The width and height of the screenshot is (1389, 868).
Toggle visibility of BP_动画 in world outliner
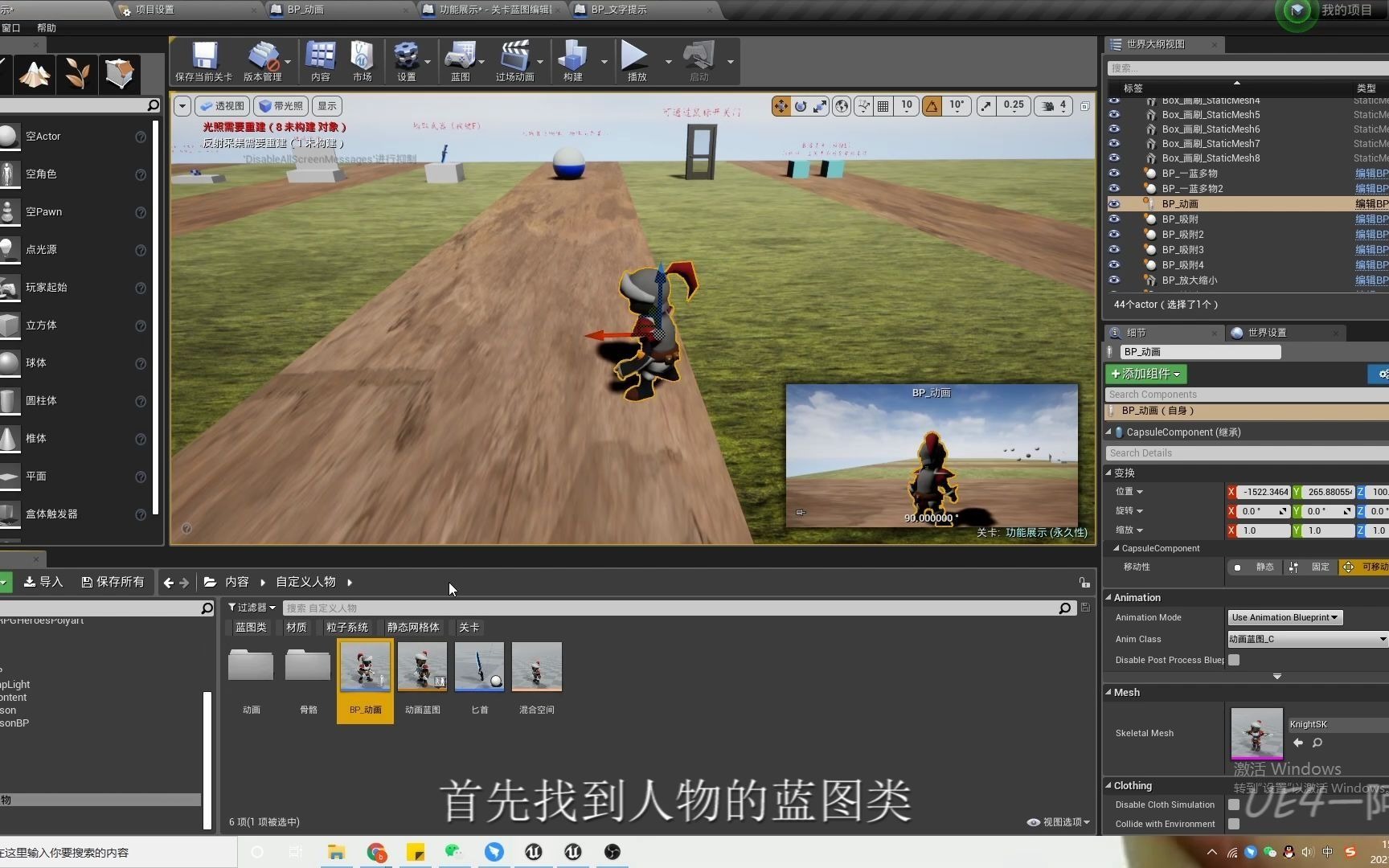(x=1114, y=203)
